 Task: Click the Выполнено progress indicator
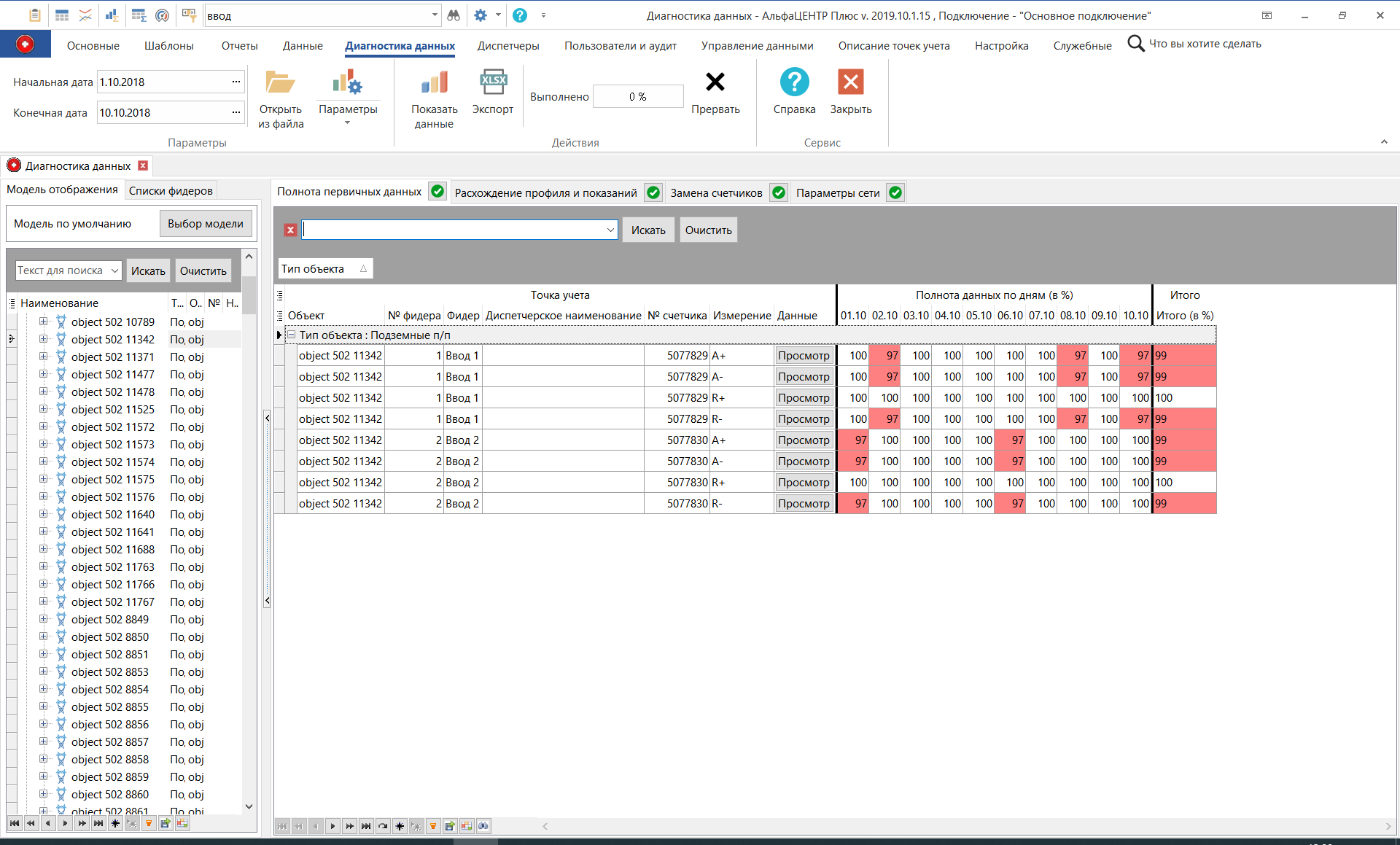click(x=638, y=96)
